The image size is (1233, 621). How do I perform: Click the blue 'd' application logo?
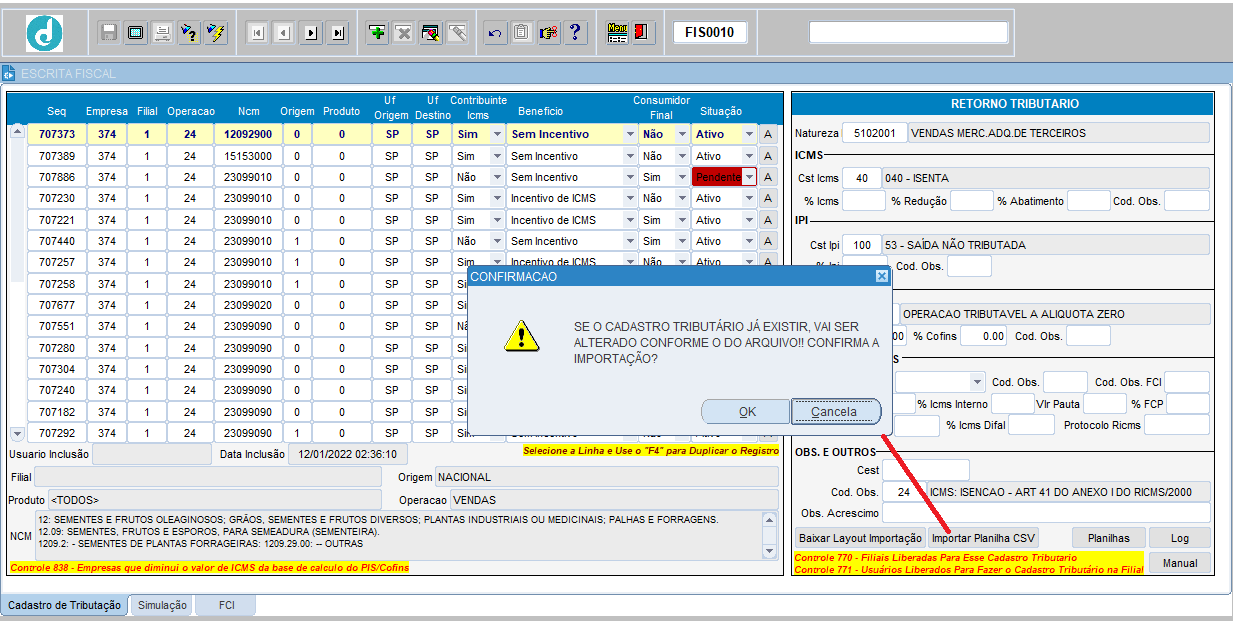45,33
